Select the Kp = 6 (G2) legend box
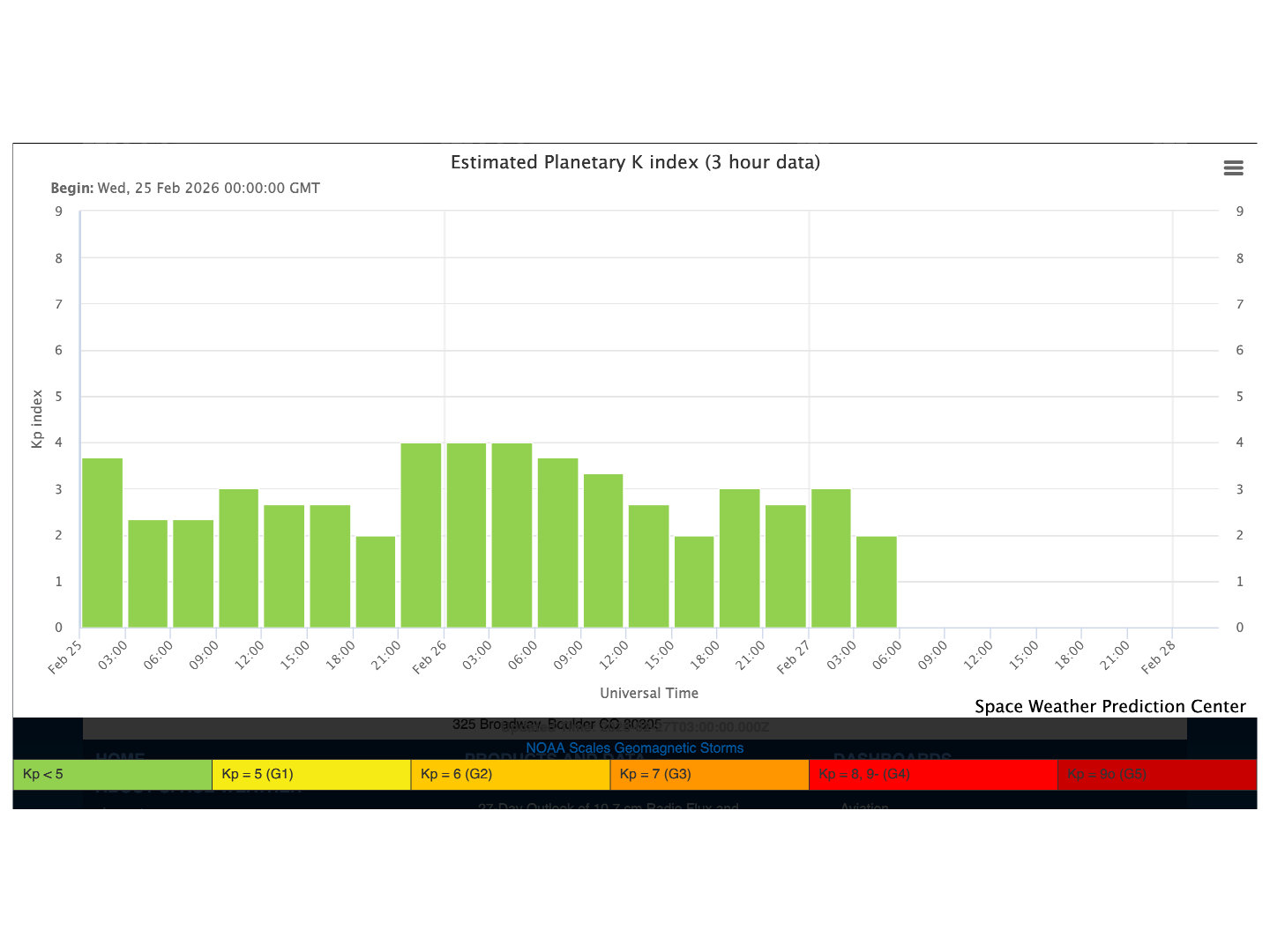Viewport: 1270px width, 952px height. point(510,774)
